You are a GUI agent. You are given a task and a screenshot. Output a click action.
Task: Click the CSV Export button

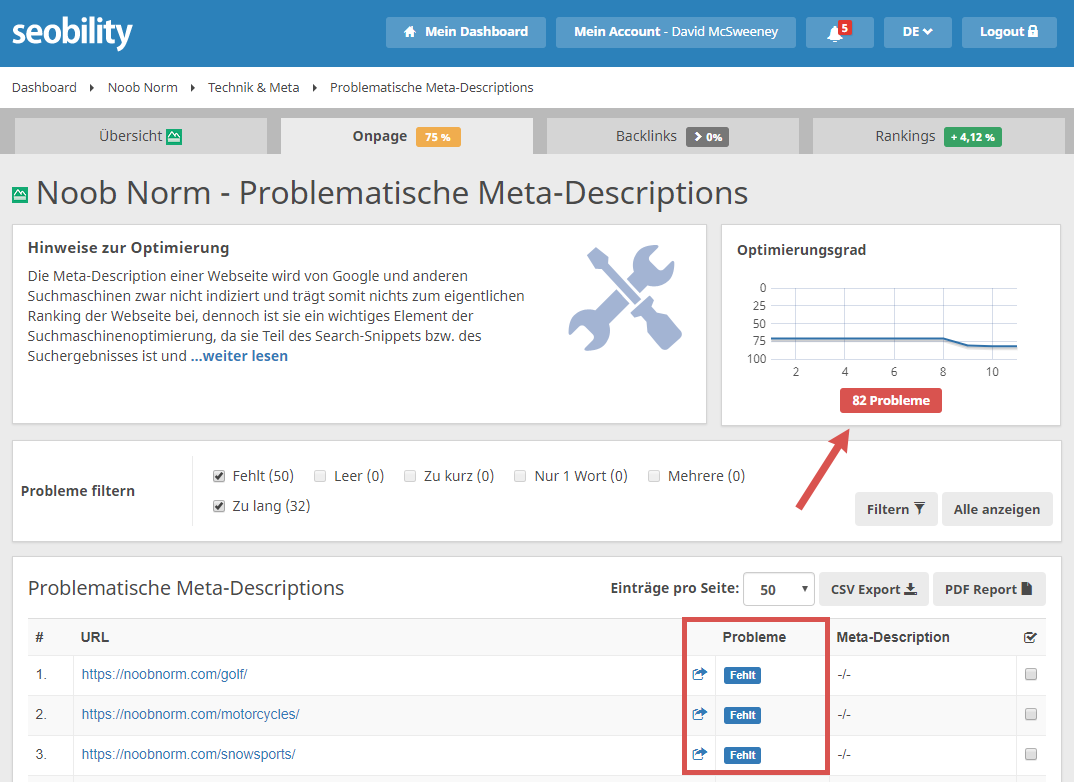coord(874,589)
